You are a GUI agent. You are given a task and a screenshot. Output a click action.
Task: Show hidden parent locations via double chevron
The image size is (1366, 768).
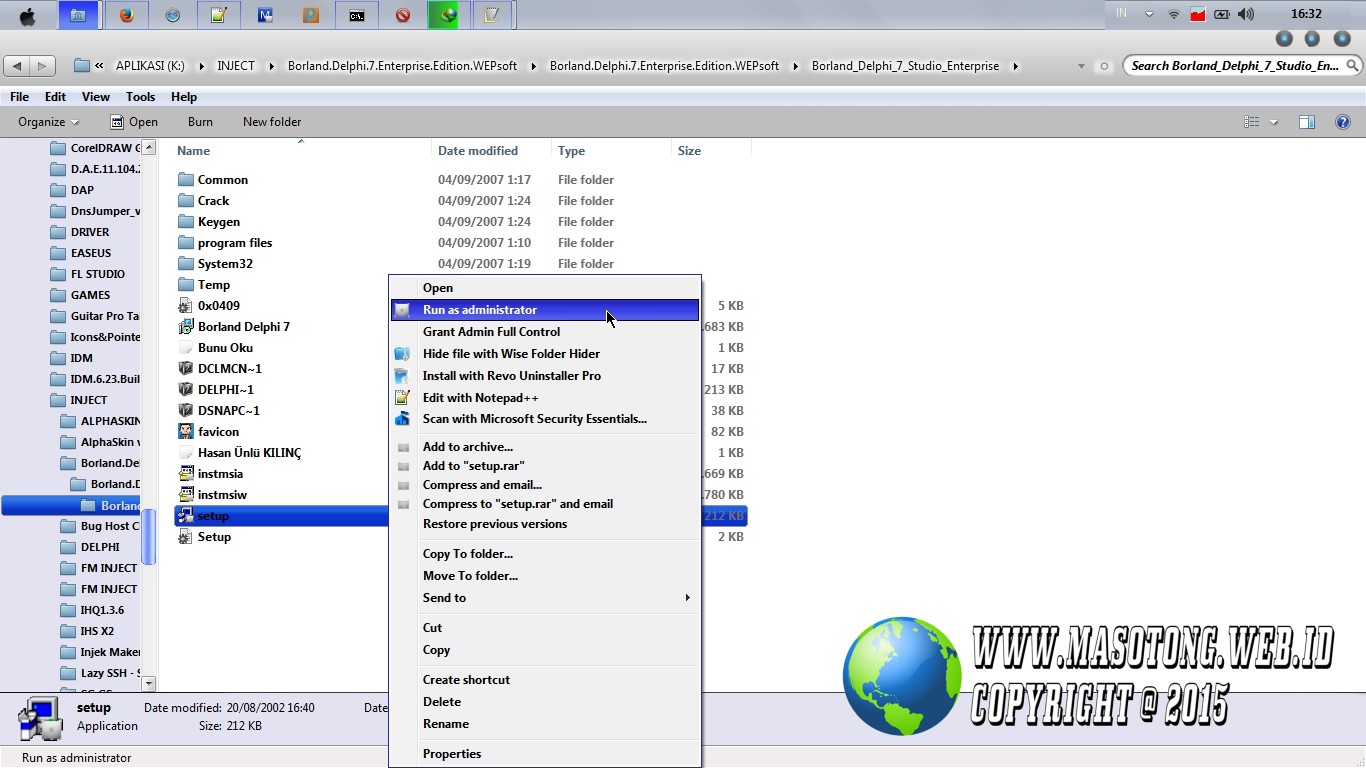tap(99, 66)
